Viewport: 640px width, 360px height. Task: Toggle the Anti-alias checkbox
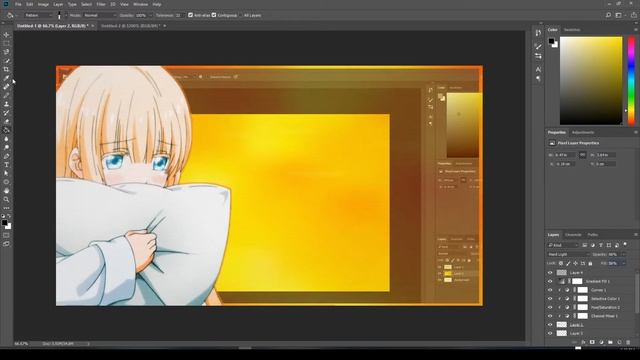[190, 15]
